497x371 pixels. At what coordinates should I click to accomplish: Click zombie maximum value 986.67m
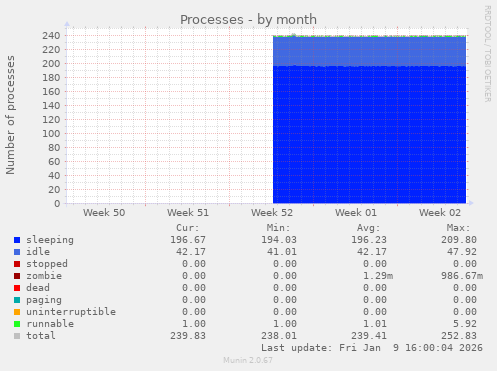pos(462,276)
